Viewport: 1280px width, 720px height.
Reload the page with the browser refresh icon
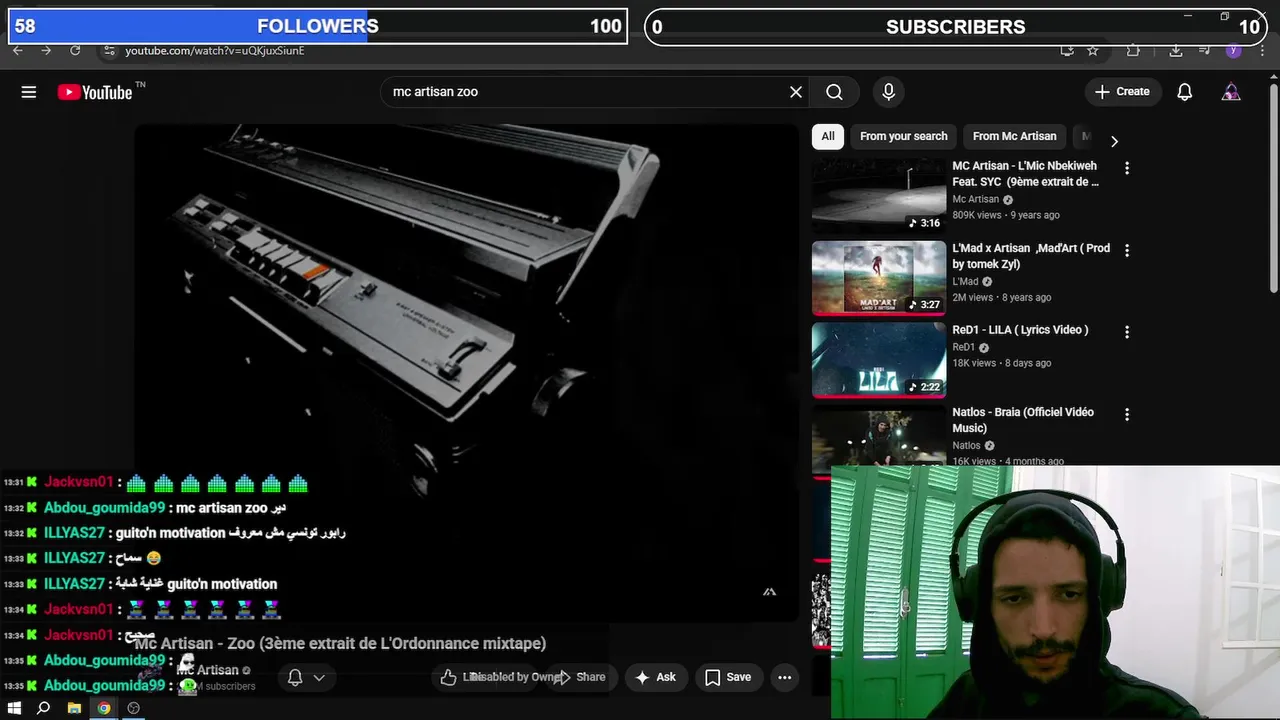(75, 50)
